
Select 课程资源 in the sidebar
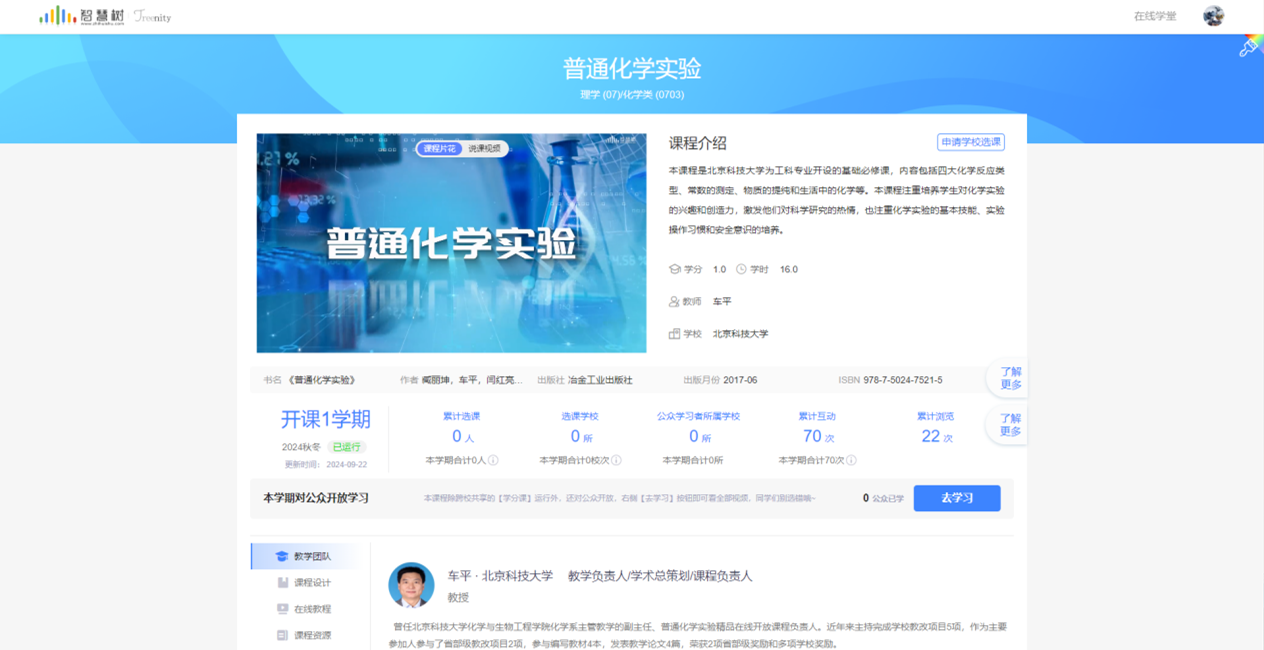(x=312, y=635)
